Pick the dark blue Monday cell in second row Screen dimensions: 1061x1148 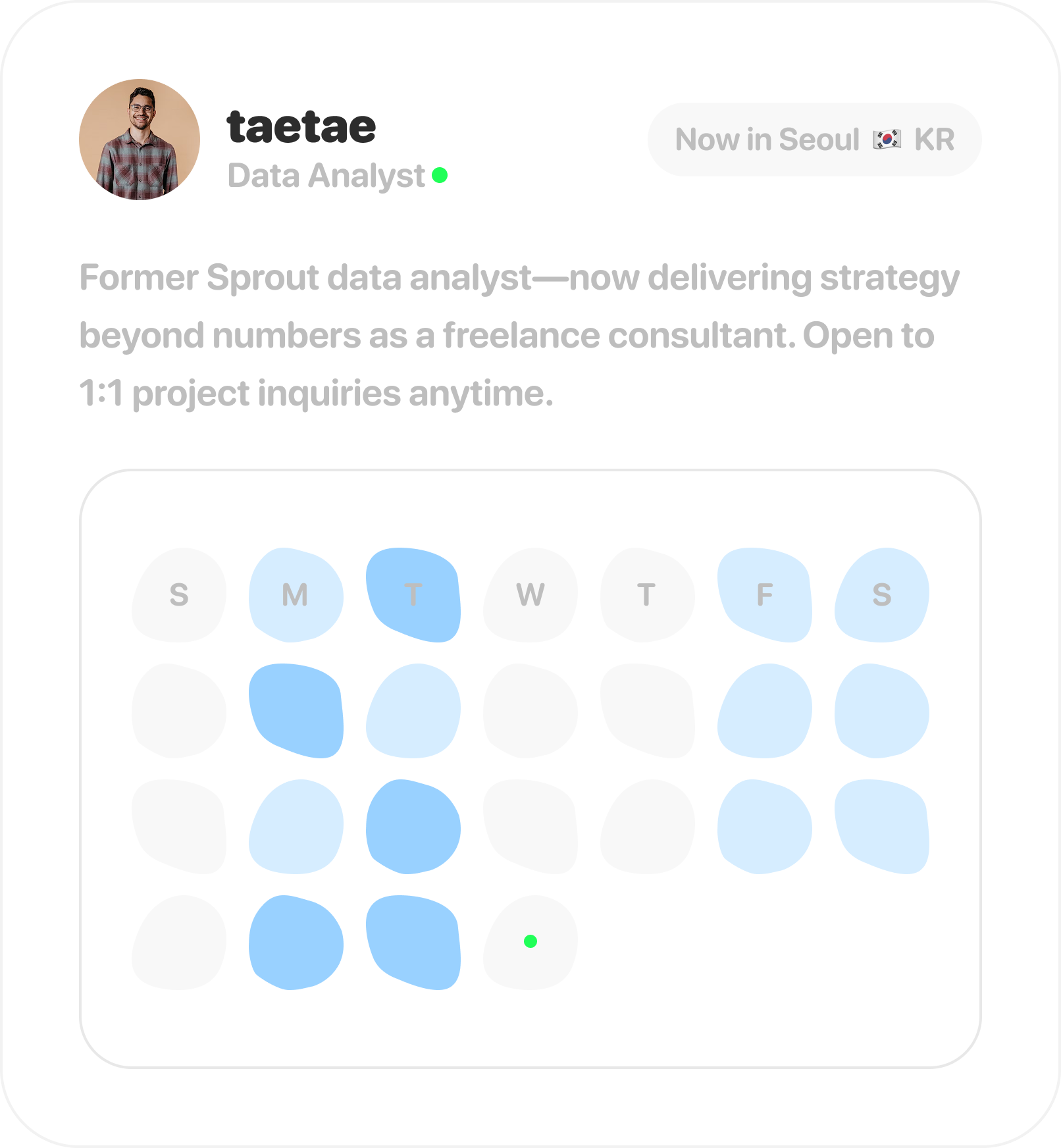tap(296, 711)
